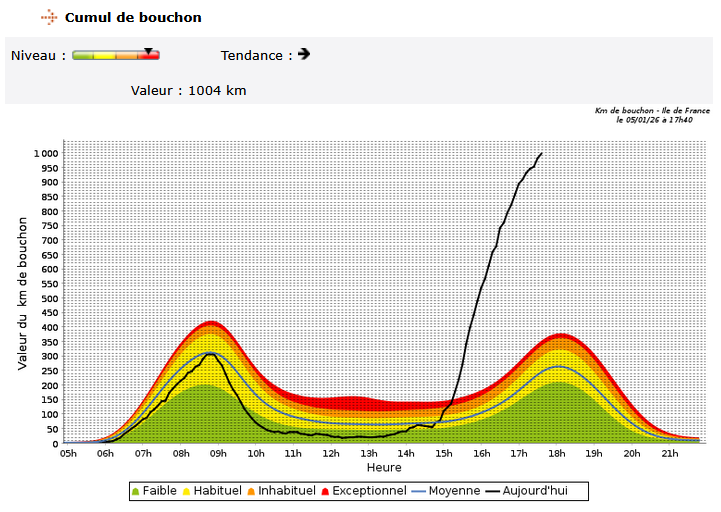The width and height of the screenshot is (721, 512).
Task: Click the 'Heure' x-axis title
Action: click(384, 468)
